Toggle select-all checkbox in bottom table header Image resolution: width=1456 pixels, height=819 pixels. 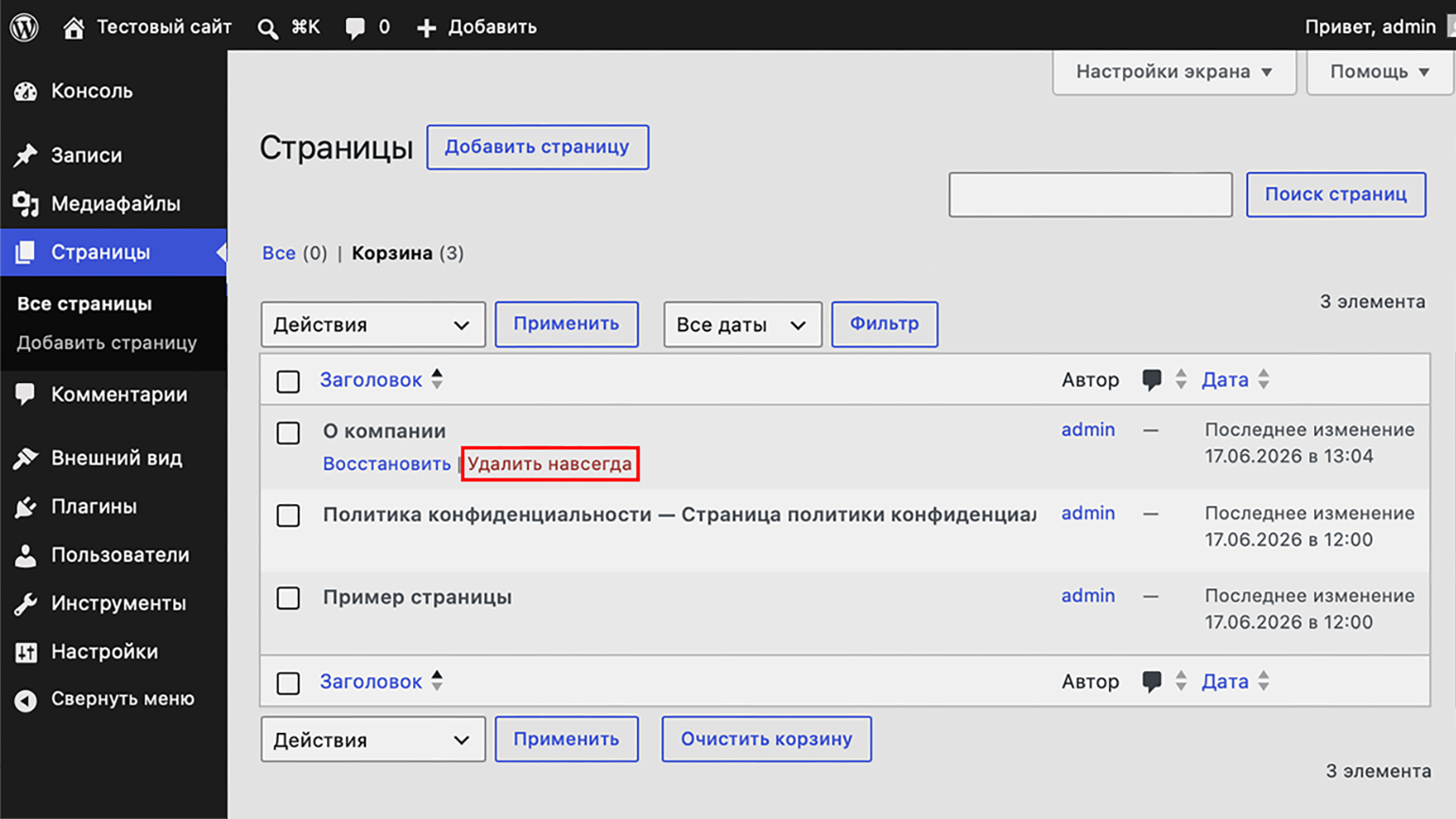pyautogui.click(x=288, y=683)
